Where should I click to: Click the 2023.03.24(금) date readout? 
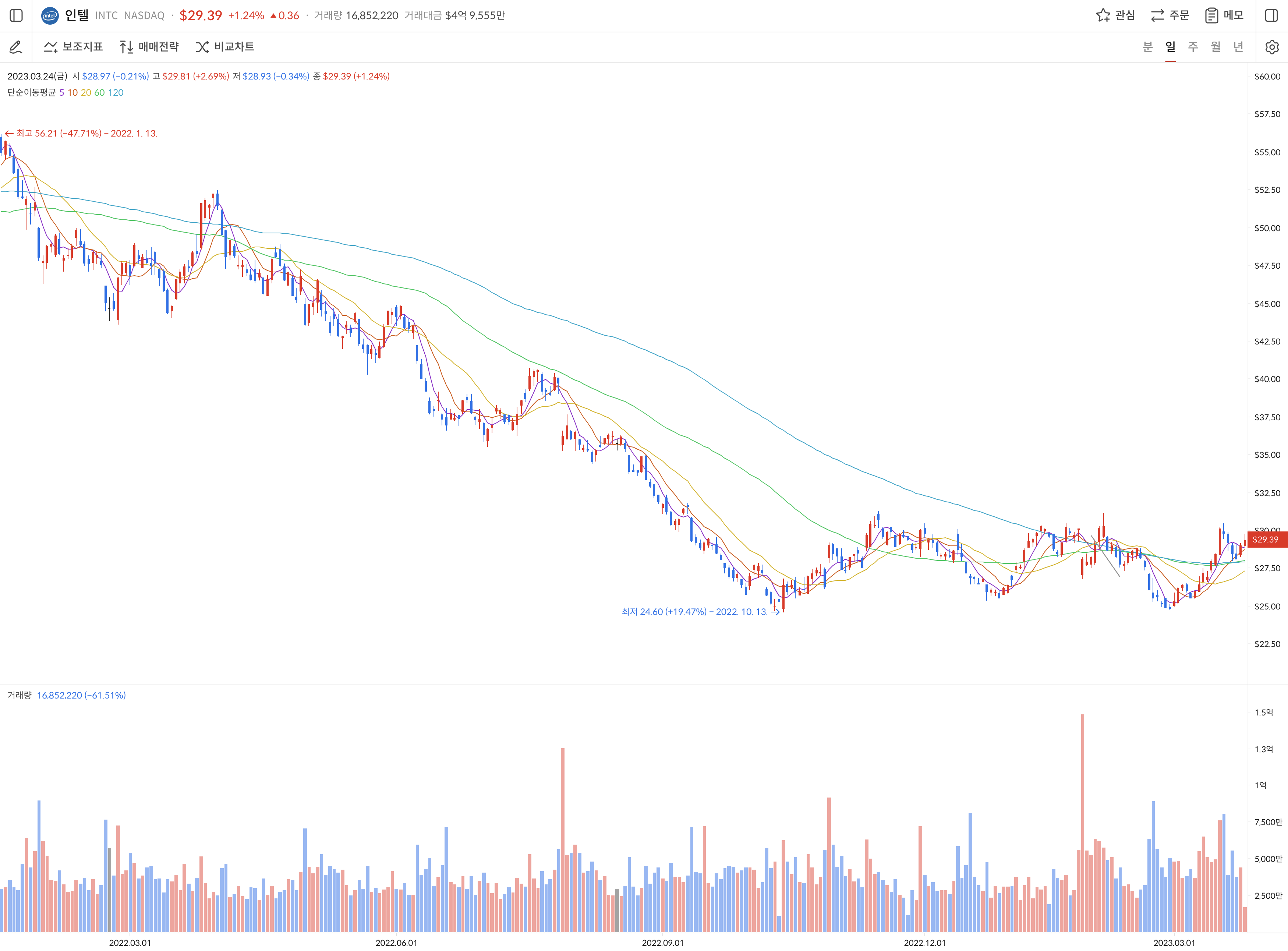click(x=38, y=77)
